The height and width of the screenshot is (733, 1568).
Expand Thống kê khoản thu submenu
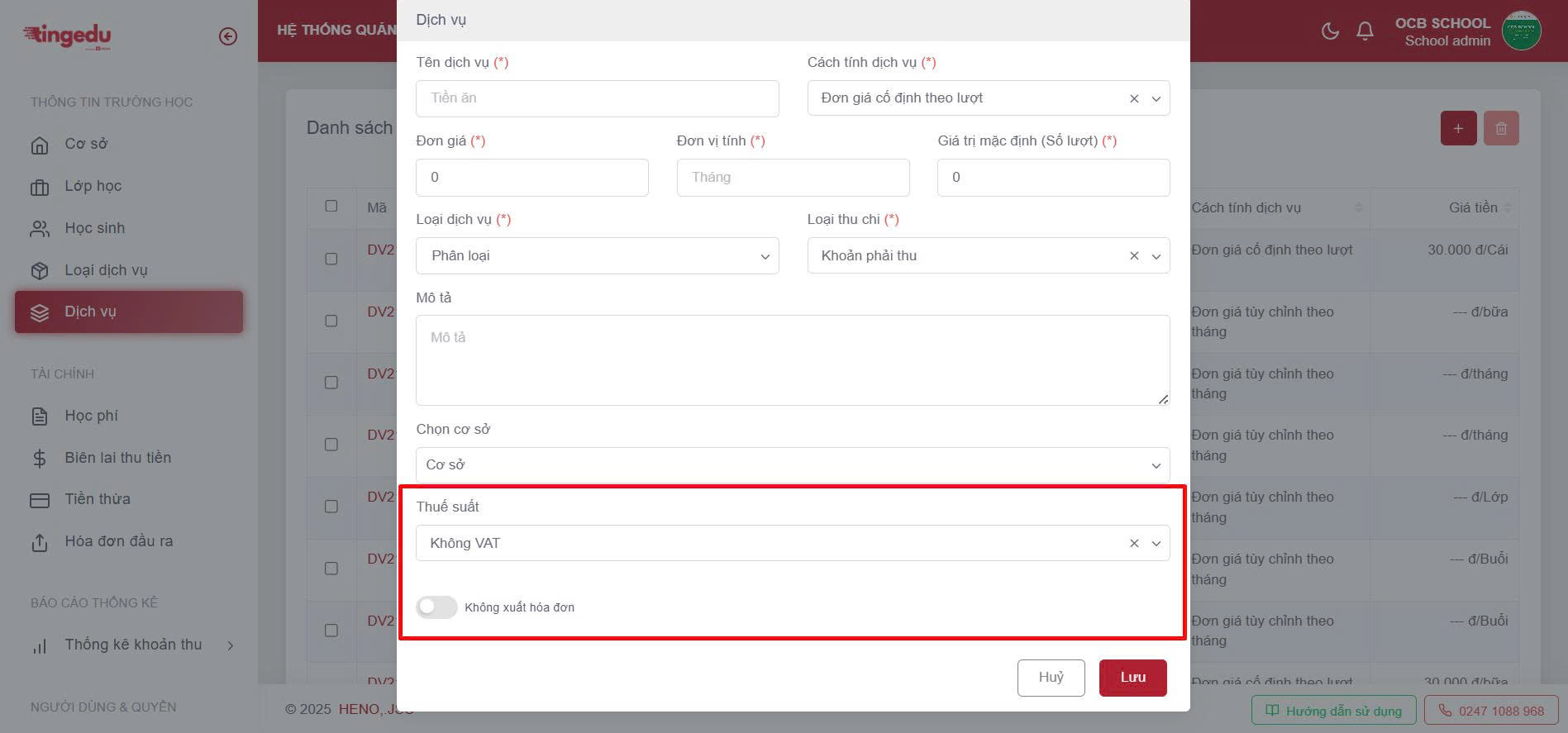pyautogui.click(x=133, y=645)
